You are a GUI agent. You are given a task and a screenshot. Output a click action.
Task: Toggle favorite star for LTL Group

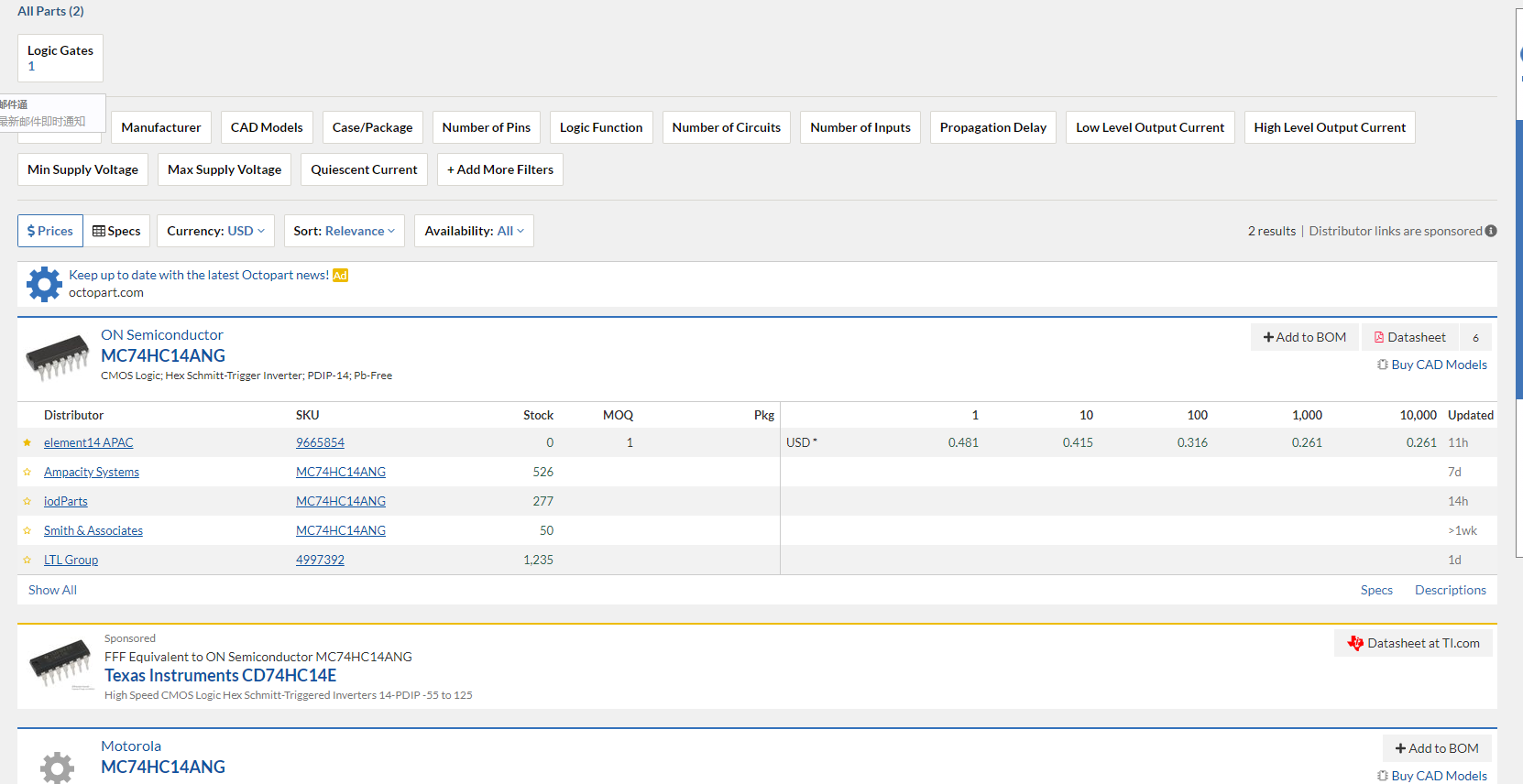tap(27, 560)
